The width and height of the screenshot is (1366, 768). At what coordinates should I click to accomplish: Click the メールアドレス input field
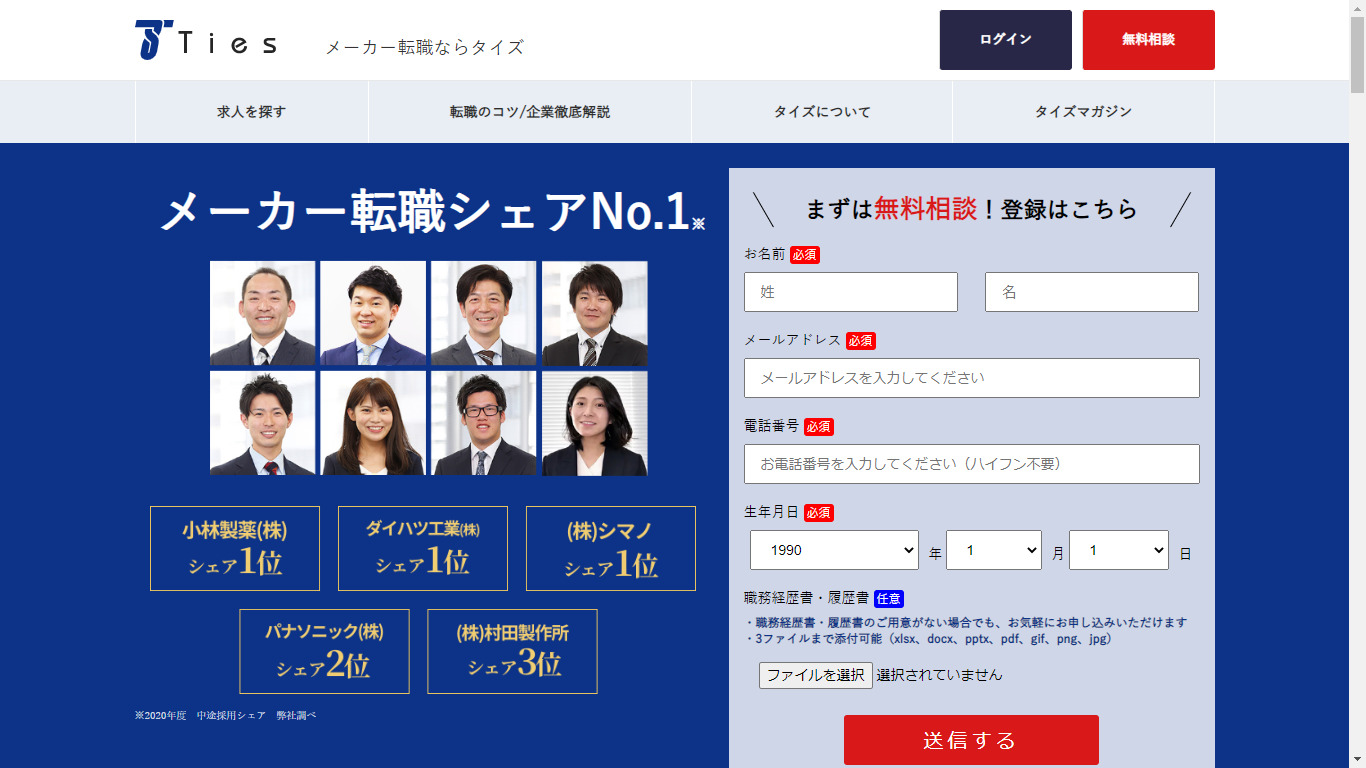[972, 378]
